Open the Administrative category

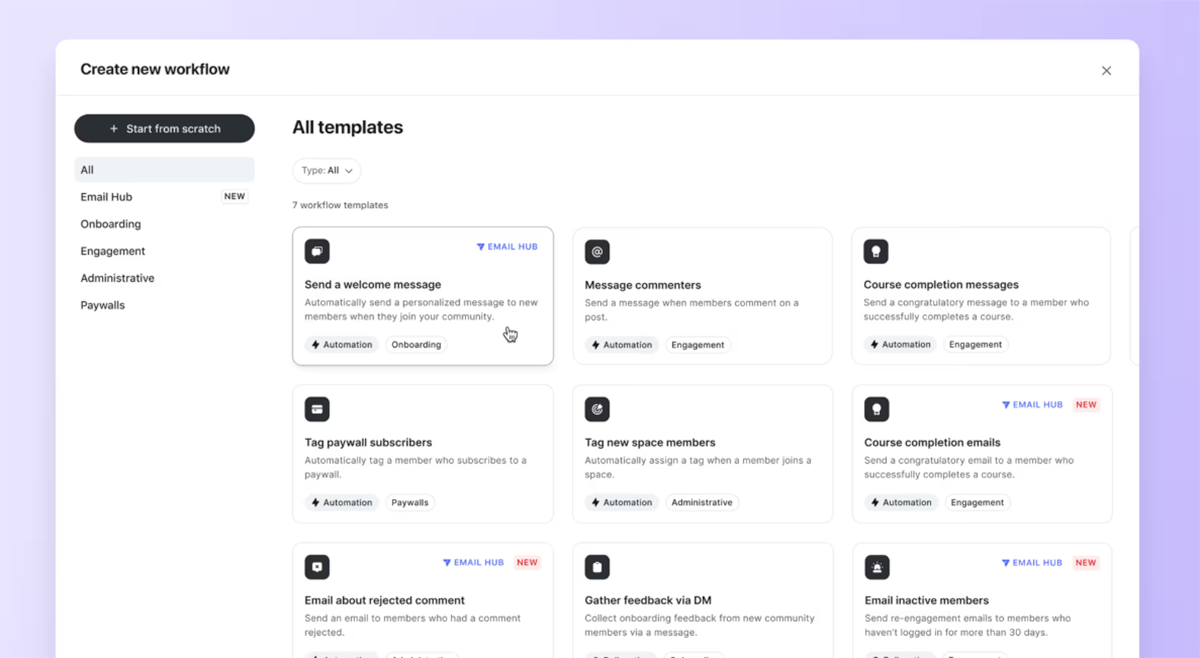coord(117,278)
